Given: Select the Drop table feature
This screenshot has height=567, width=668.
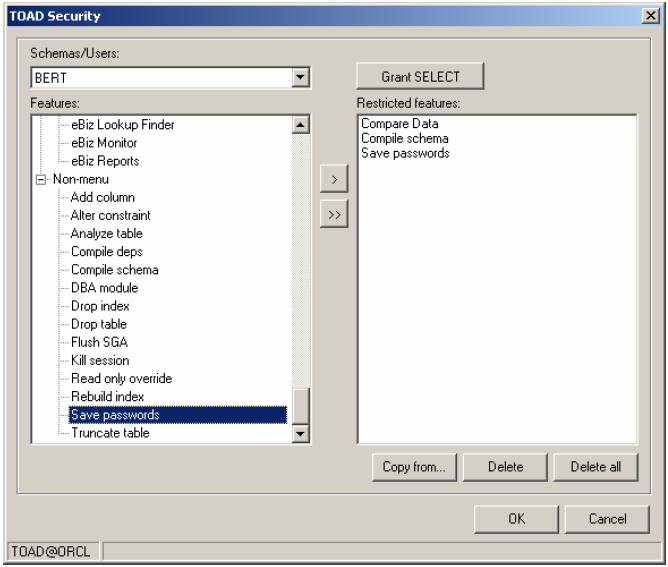Looking at the screenshot, I should [99, 324].
